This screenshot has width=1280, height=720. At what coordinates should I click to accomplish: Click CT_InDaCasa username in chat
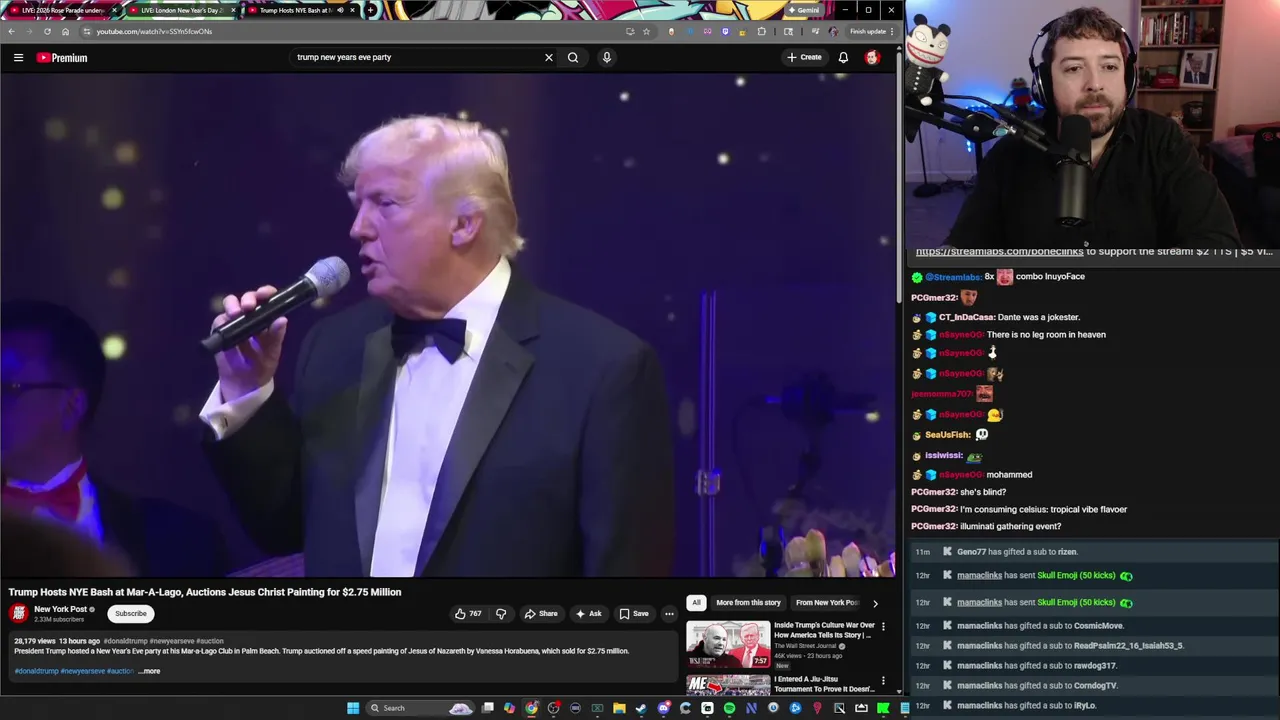966,317
